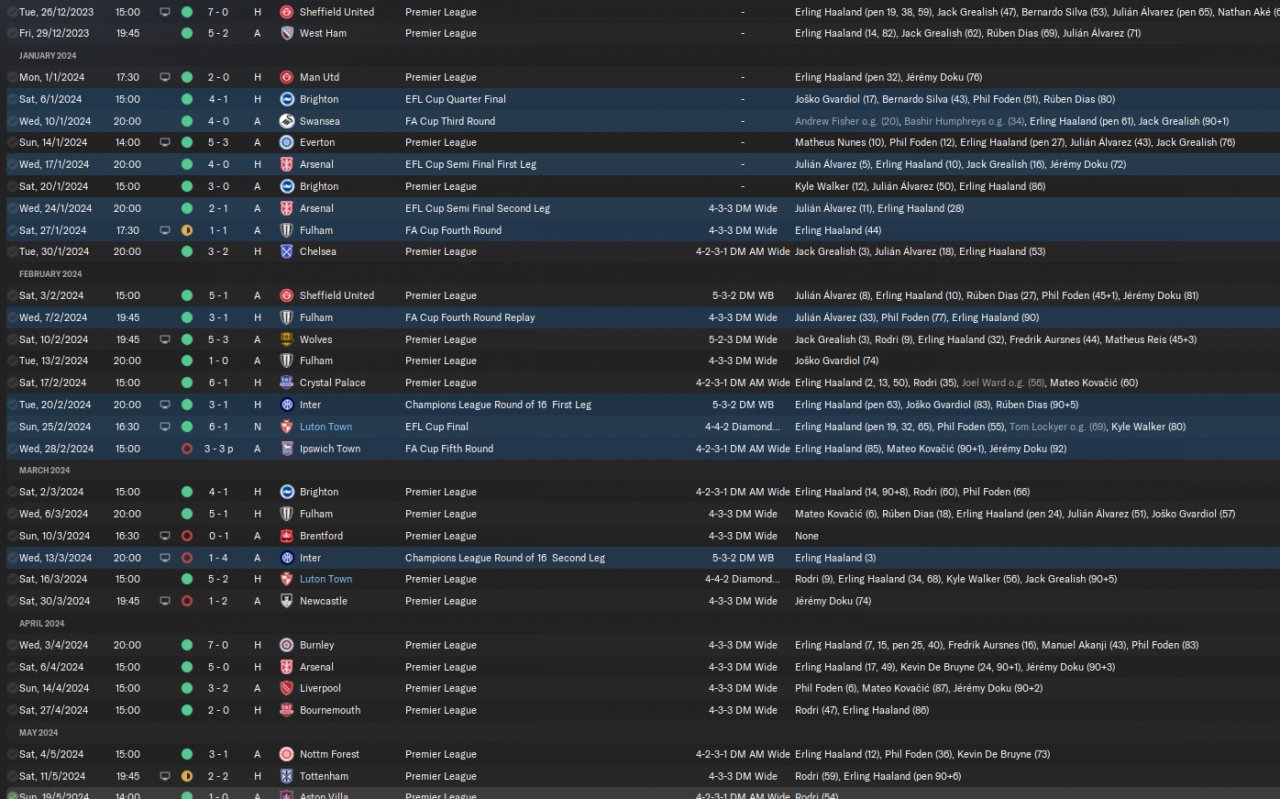The height and width of the screenshot is (799, 1280).
Task: Select the 'Wed, 3/4/2024' date
Action: click(54, 645)
